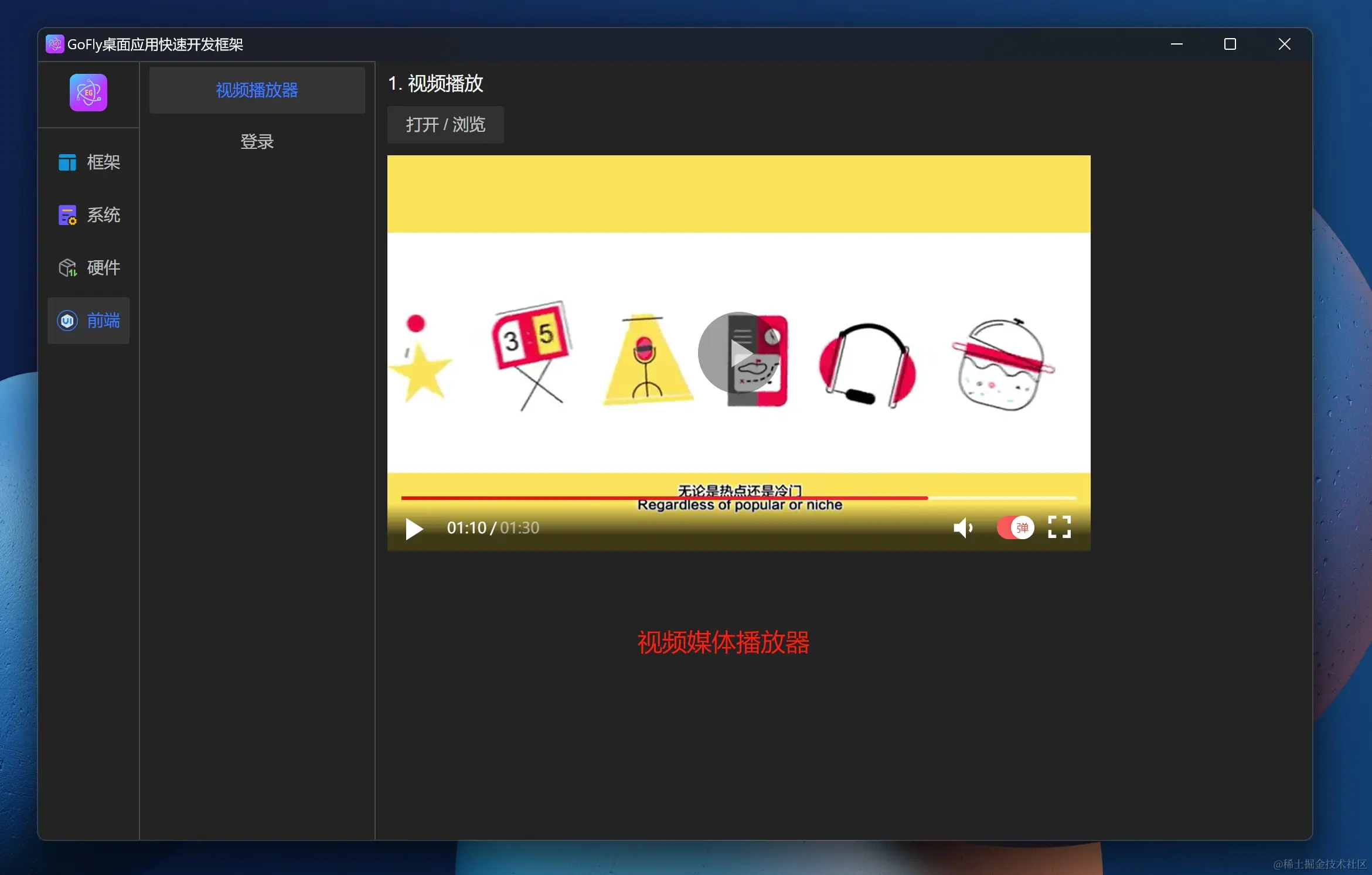Screen dimensions: 1372x875
Task: Maximize the GoFly window
Action: coord(1230,45)
